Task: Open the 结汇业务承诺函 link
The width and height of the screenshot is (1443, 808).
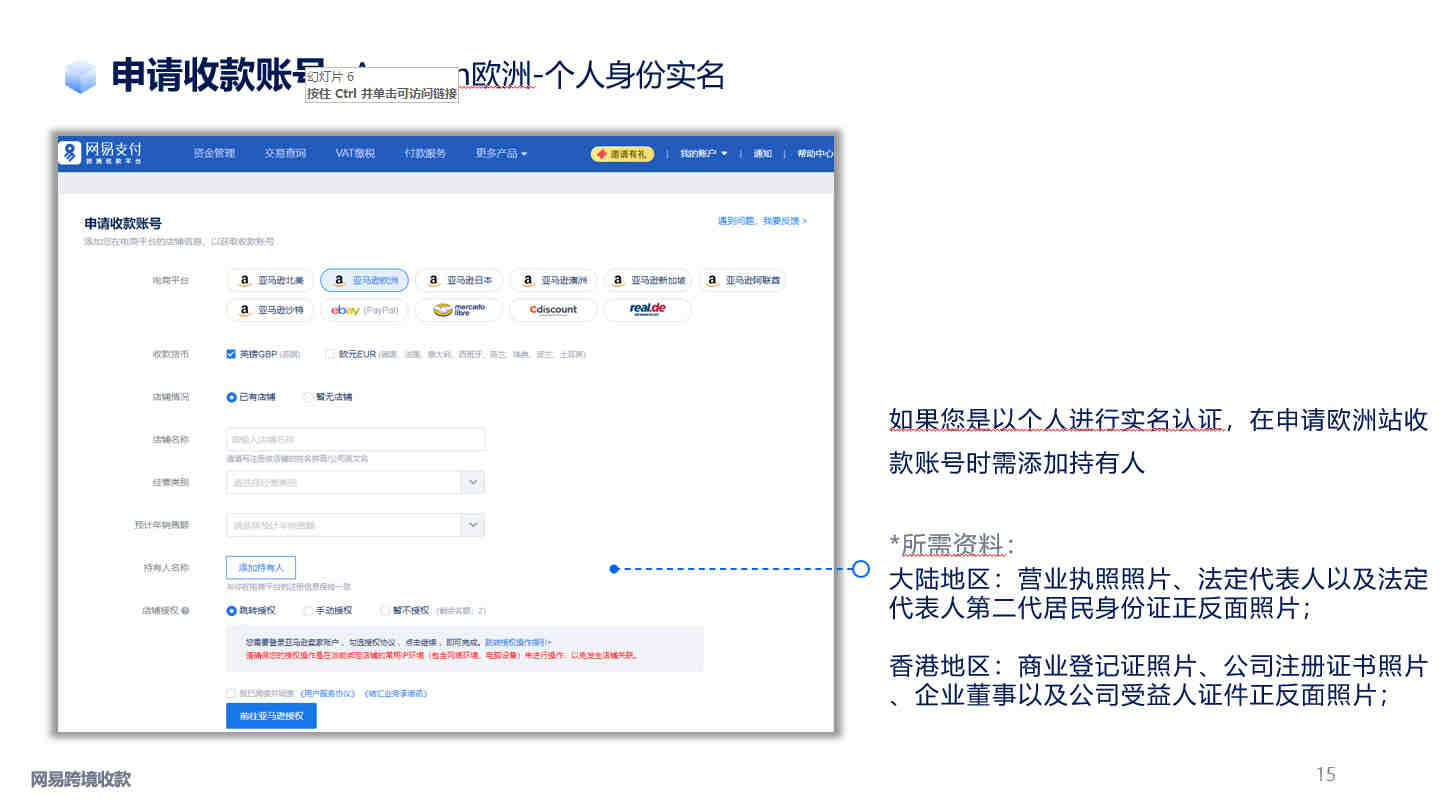Action: point(396,693)
